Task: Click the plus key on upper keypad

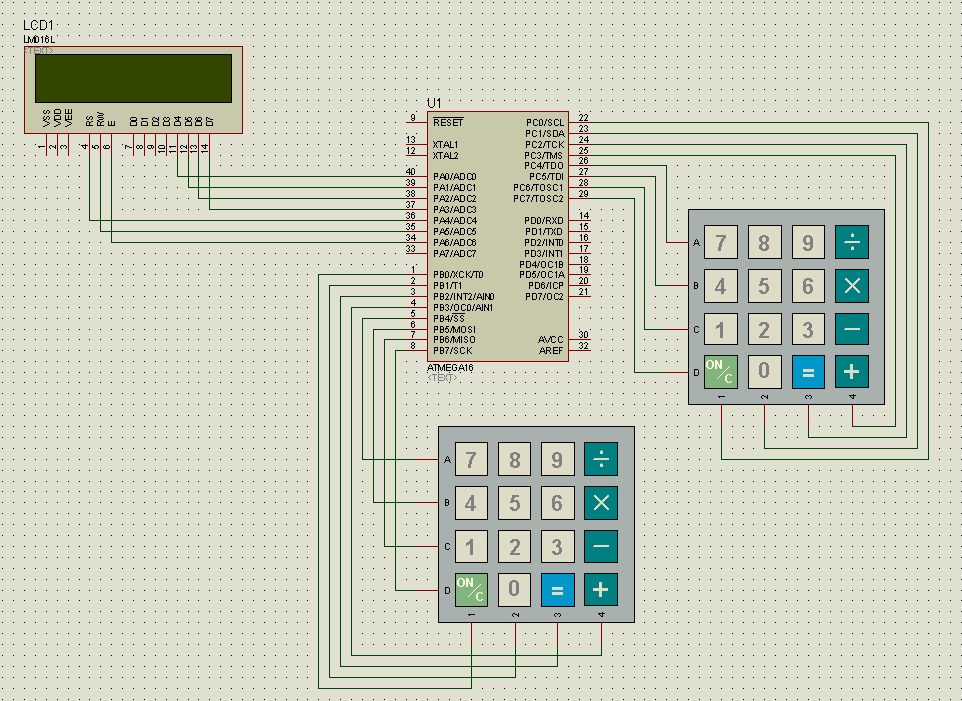Action: 852,372
